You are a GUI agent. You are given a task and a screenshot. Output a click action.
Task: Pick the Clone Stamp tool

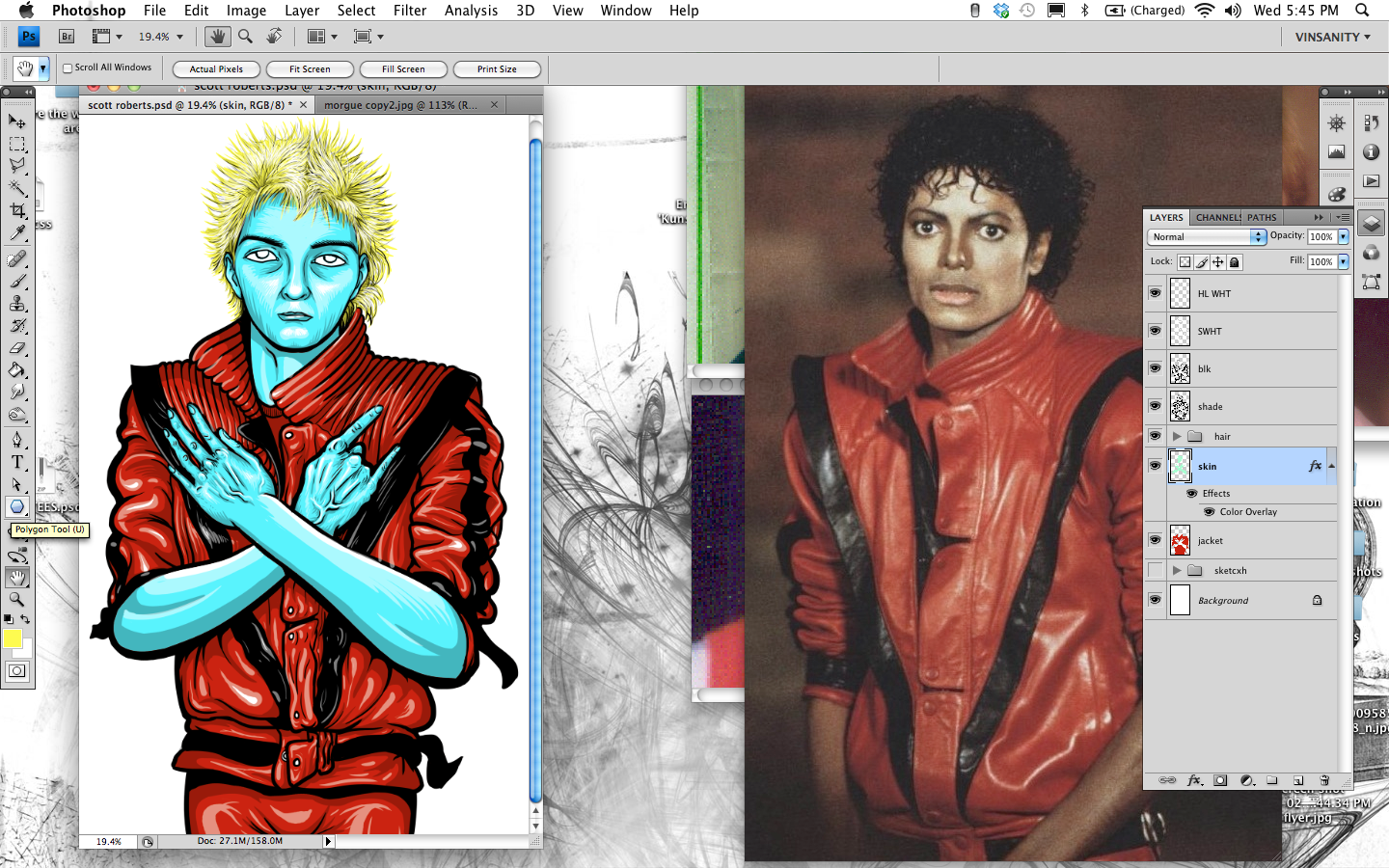tap(17, 304)
